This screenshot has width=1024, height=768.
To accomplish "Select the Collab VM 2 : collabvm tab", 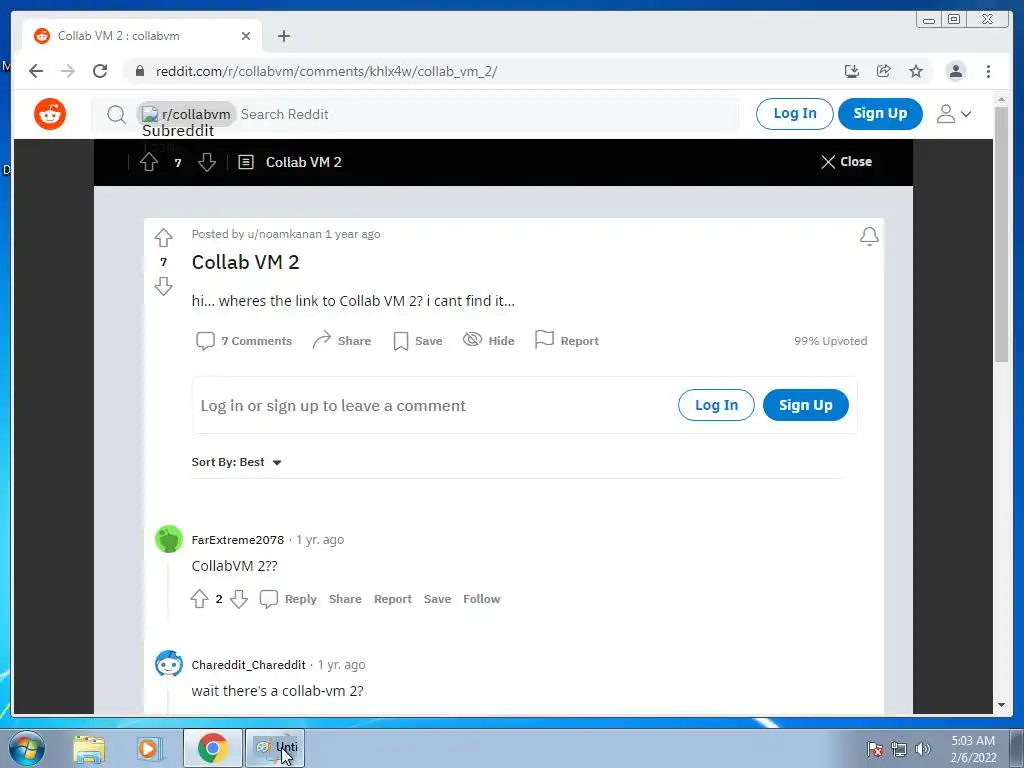I will click(142, 36).
